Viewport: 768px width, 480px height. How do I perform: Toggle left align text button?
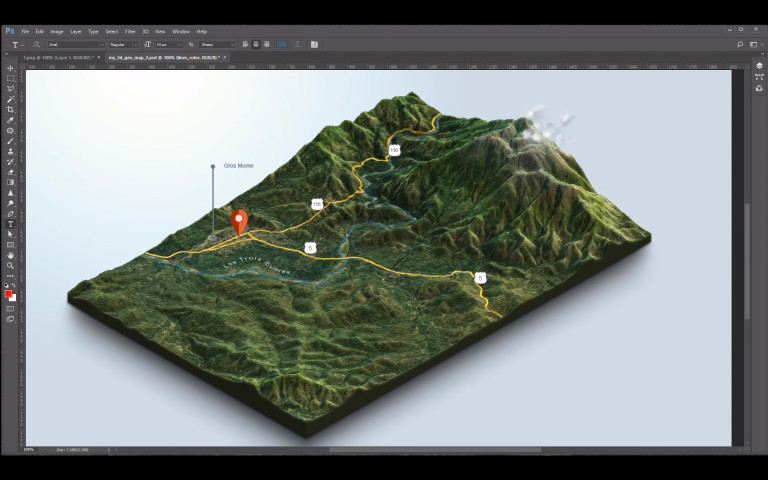click(x=246, y=44)
